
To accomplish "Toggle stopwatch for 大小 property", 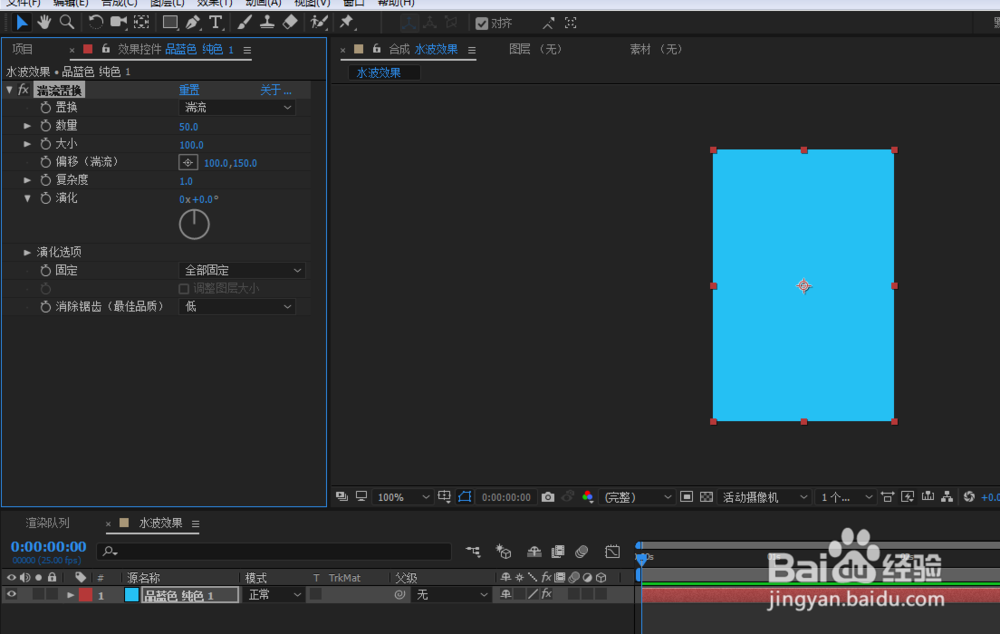I will pyautogui.click(x=45, y=144).
